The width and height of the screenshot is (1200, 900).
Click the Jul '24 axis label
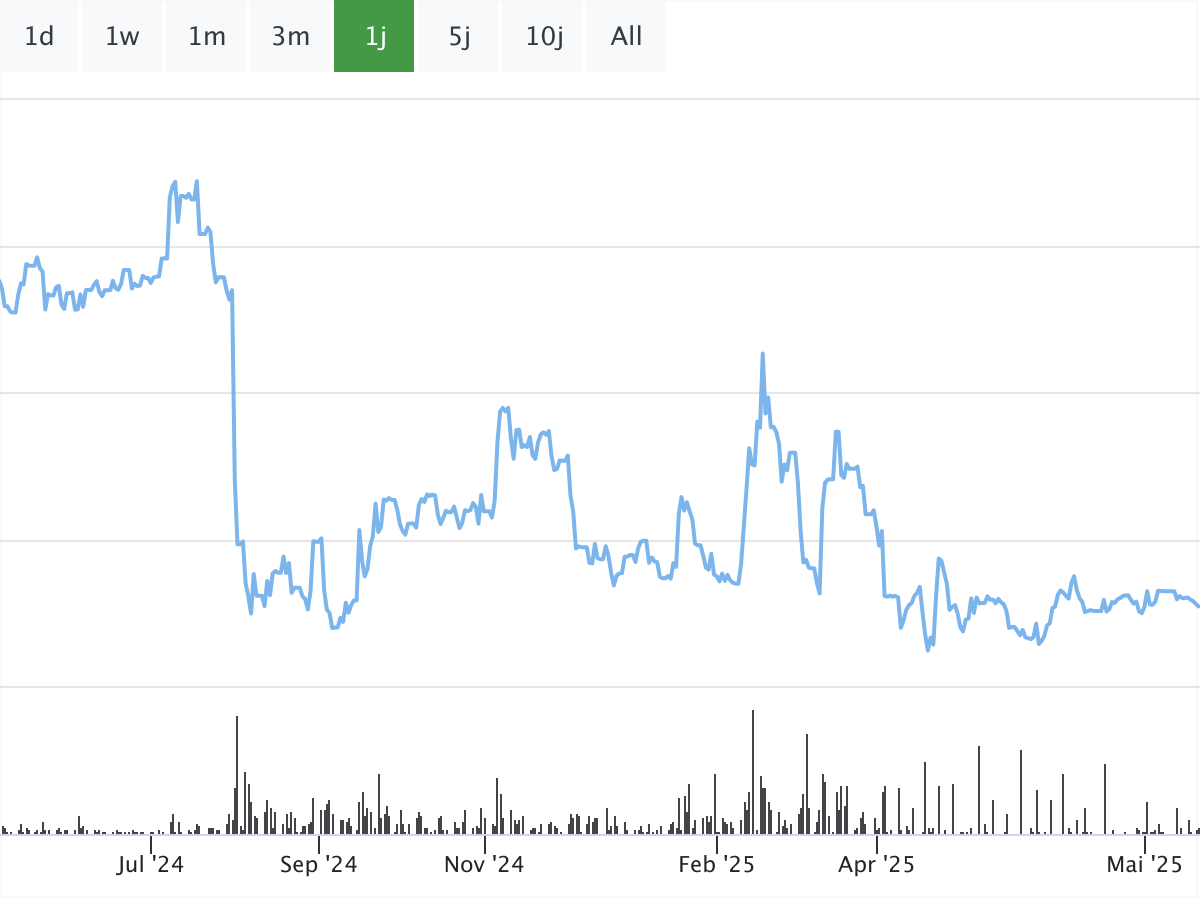pyautogui.click(x=150, y=864)
